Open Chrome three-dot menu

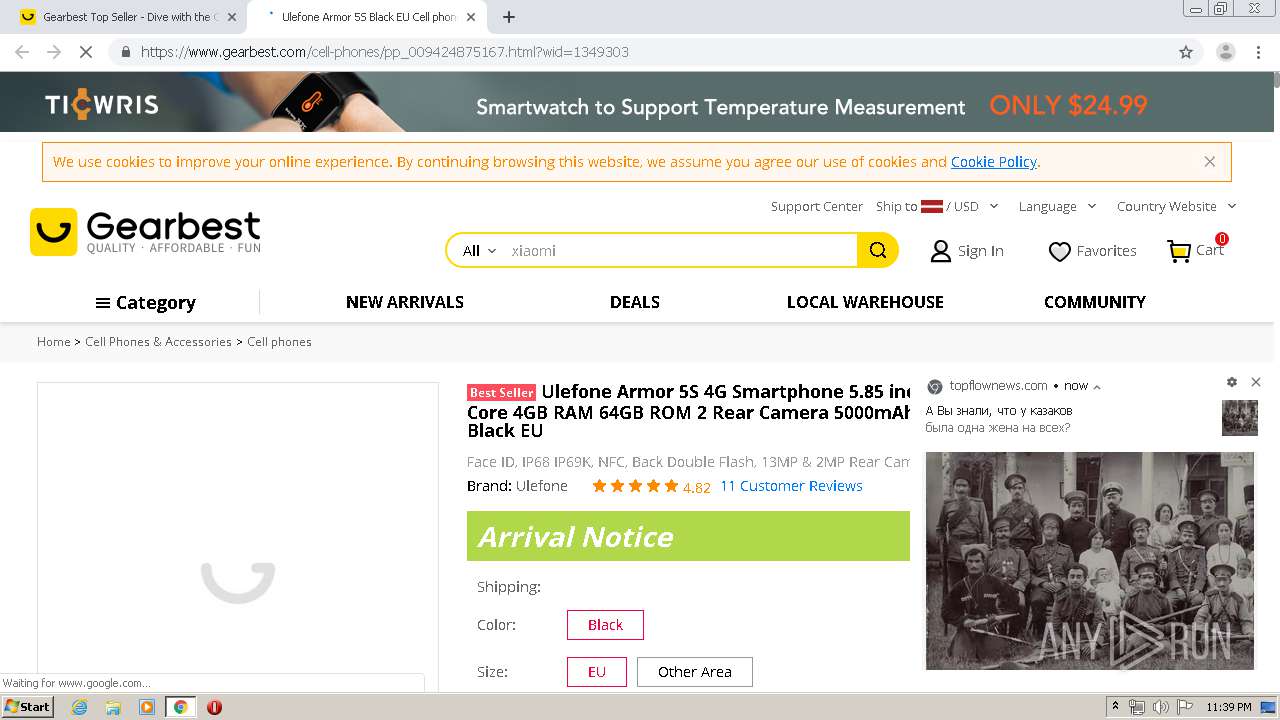click(x=1258, y=52)
